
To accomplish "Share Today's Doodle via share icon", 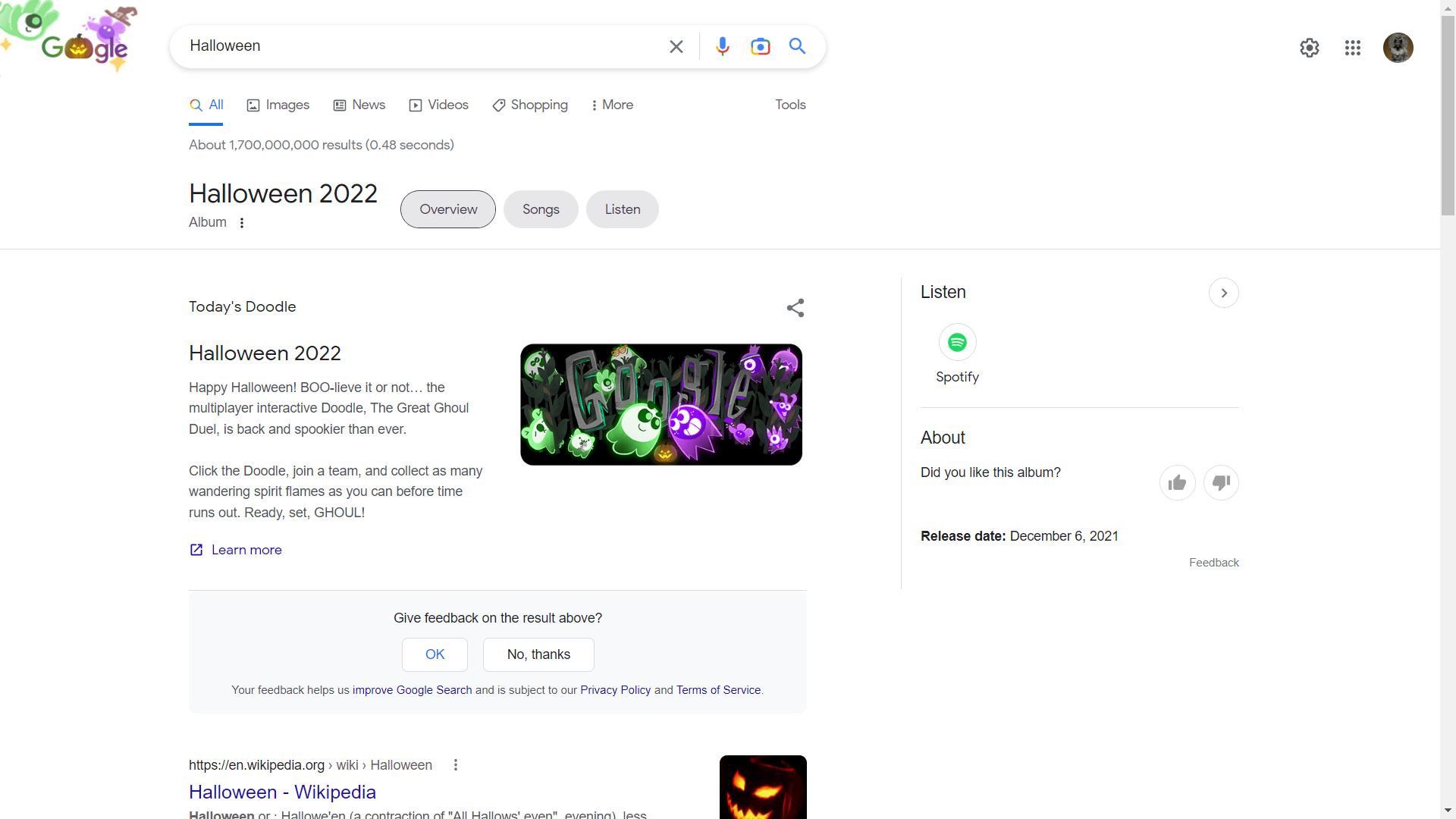I will pyautogui.click(x=795, y=308).
